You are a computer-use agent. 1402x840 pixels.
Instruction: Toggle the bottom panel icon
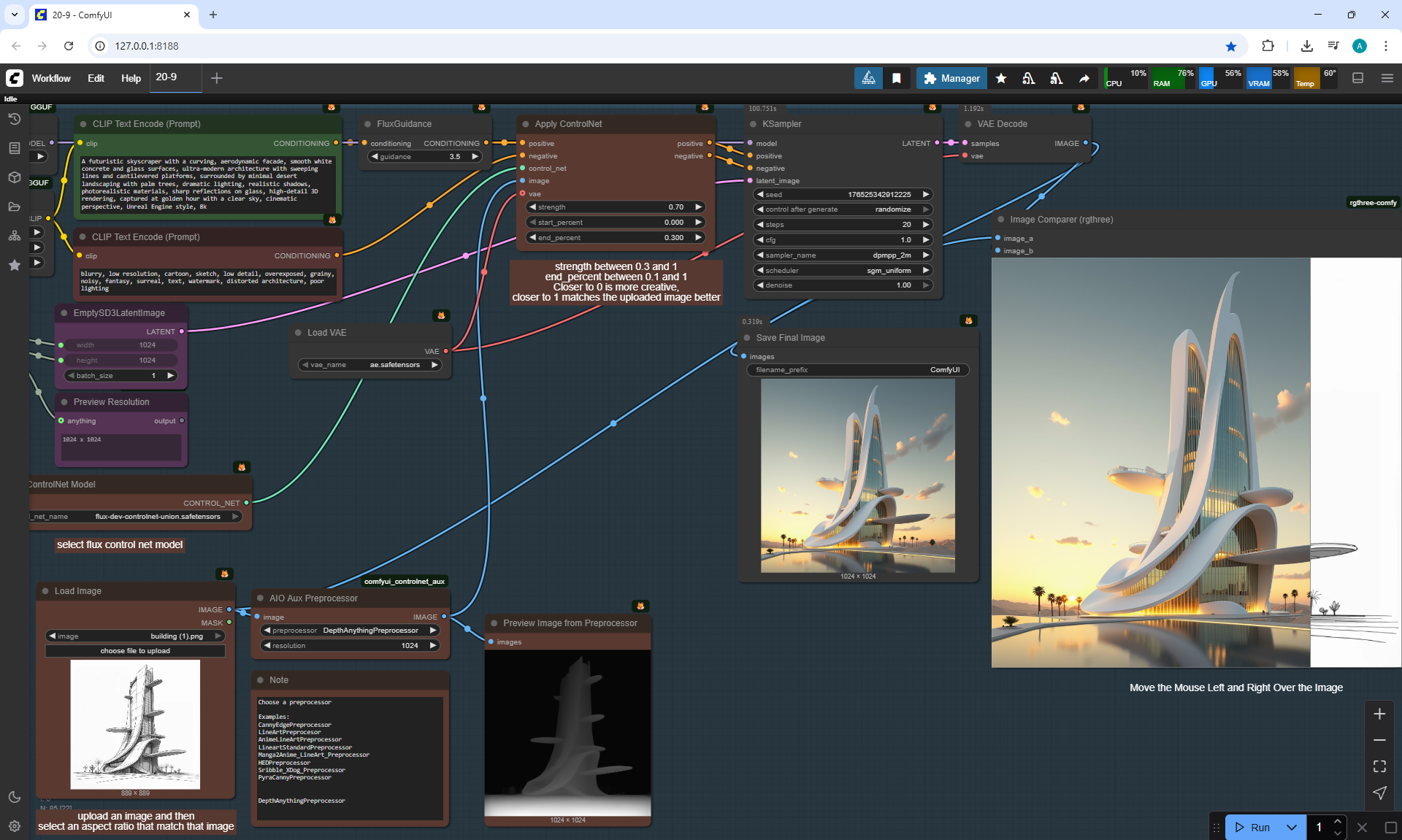[1358, 78]
